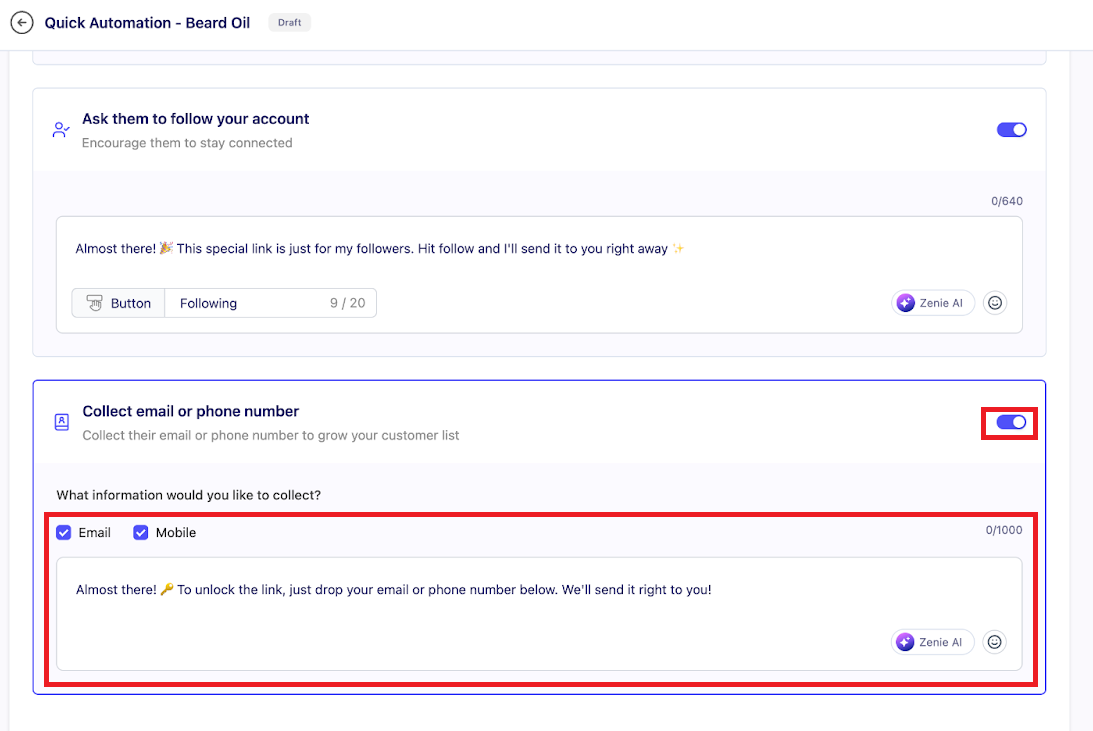Open emoji picker in the follow message box
1093x731 pixels.
coord(994,303)
